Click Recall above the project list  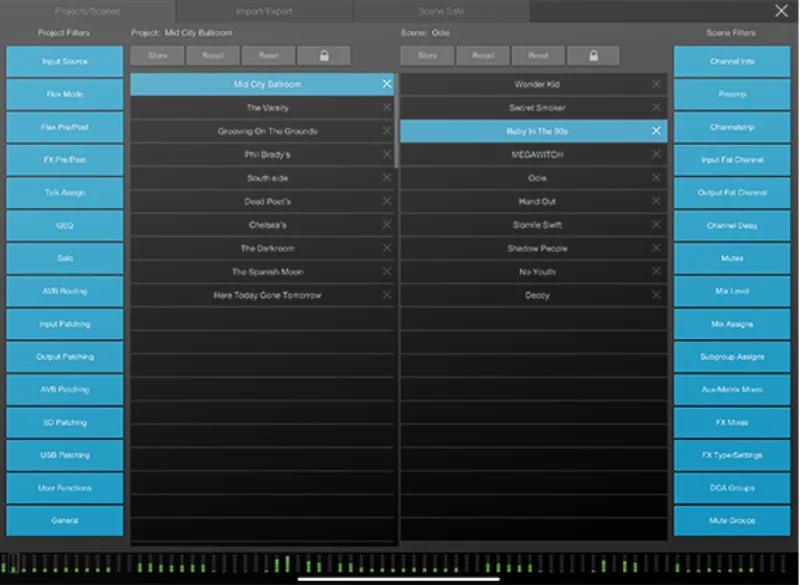tap(213, 56)
